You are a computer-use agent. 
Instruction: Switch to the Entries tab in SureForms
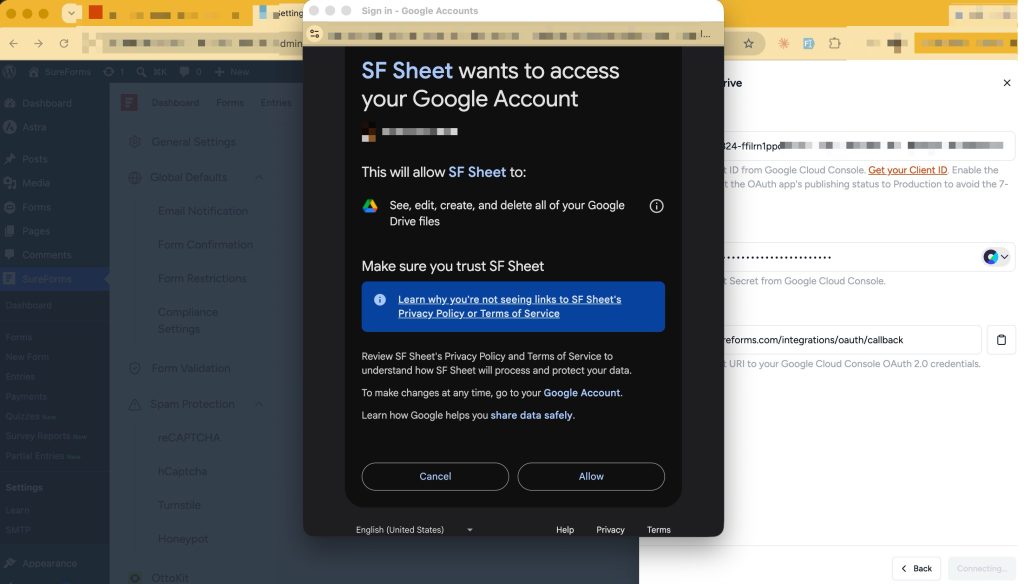point(276,103)
